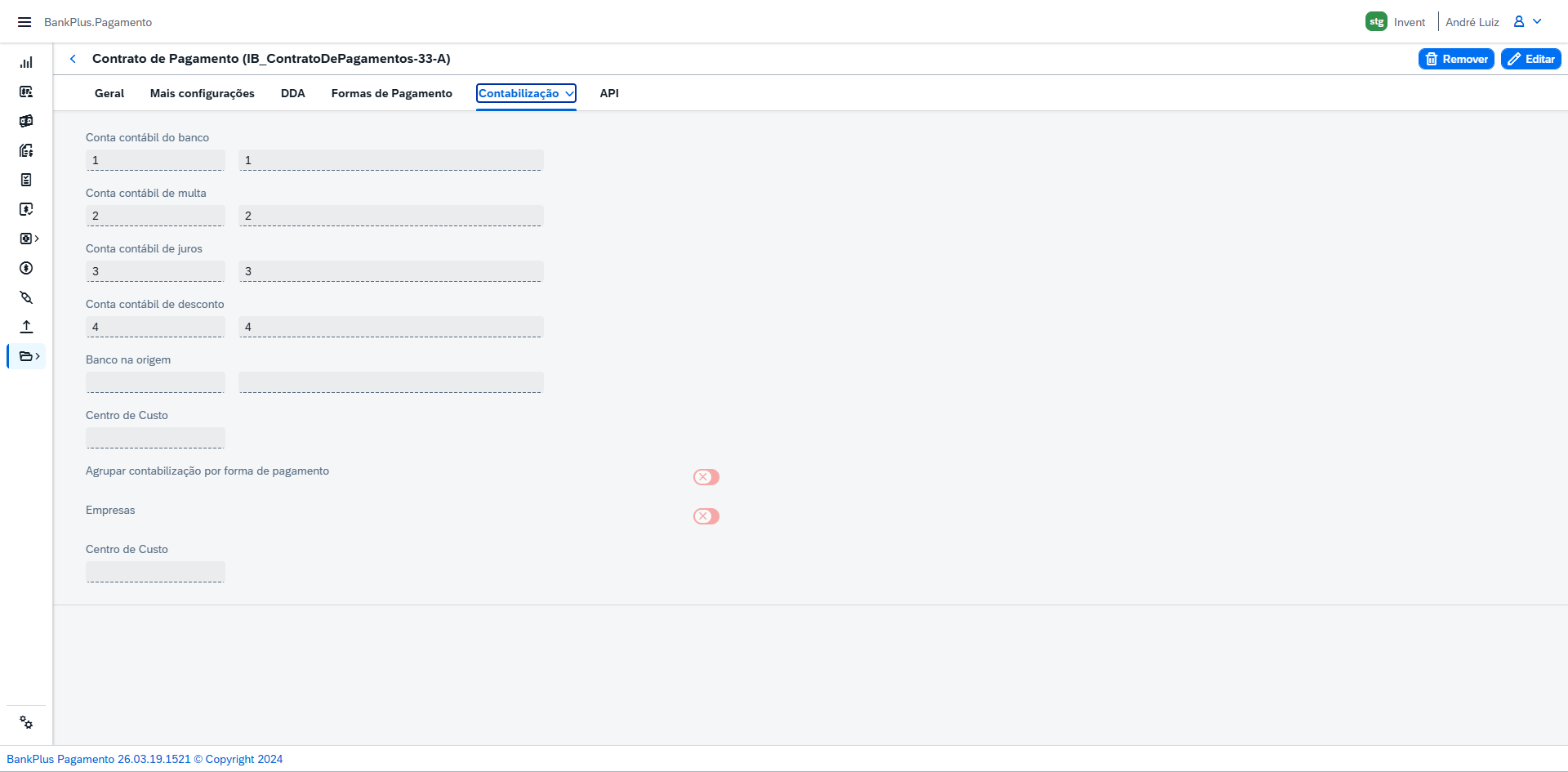Click the Invent company label
This screenshot has width=1568, height=772.
click(x=1410, y=22)
